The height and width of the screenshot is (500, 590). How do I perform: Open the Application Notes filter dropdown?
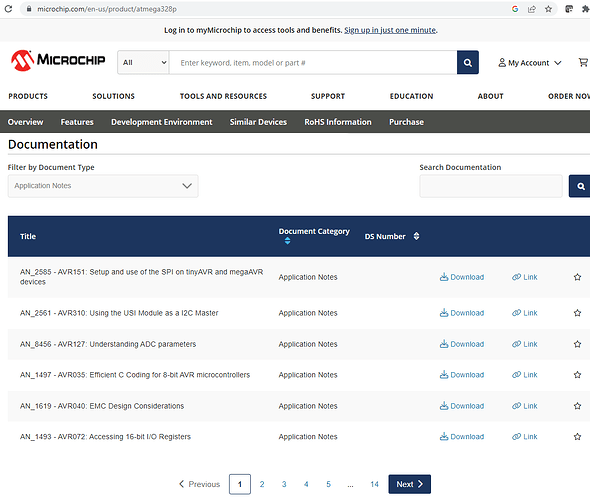pyautogui.click(x=103, y=186)
